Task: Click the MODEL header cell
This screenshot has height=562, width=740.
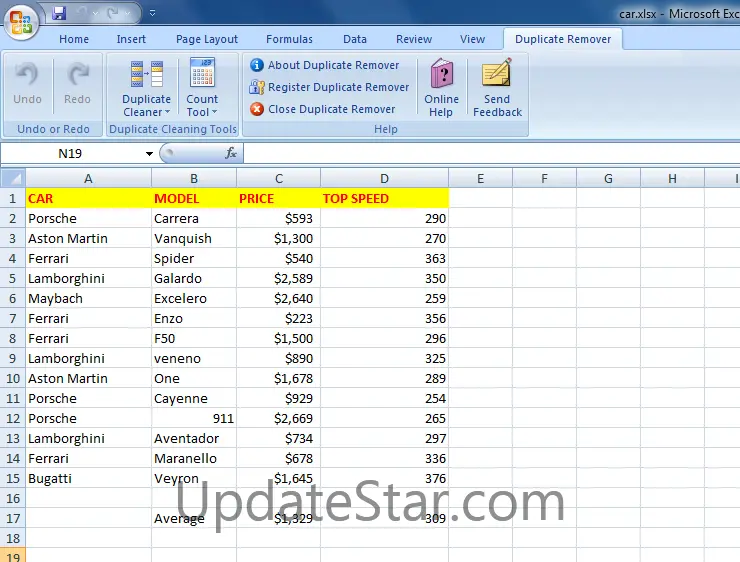Action: [194, 198]
